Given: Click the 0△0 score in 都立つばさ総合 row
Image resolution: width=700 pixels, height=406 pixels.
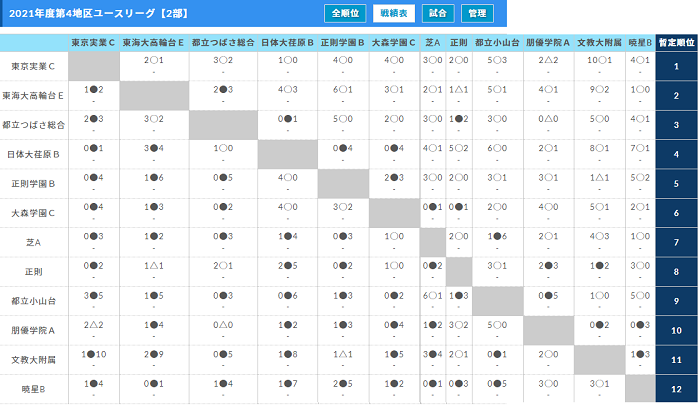Looking at the screenshot, I should (548, 119).
